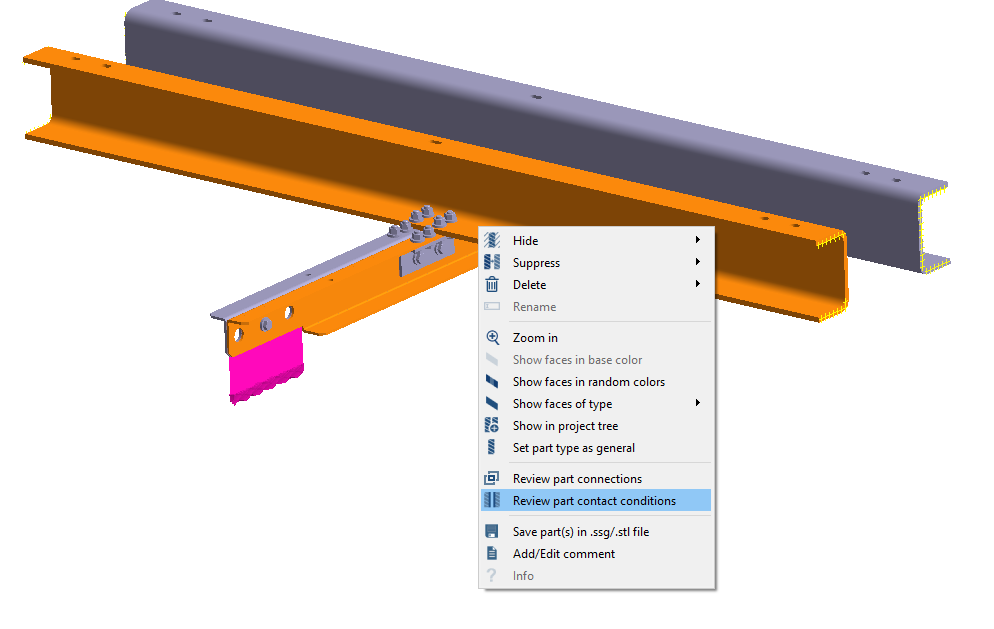Viewport: 994px width, 629px height.
Task: Expand the Delete submenu arrow
Action: click(x=697, y=283)
